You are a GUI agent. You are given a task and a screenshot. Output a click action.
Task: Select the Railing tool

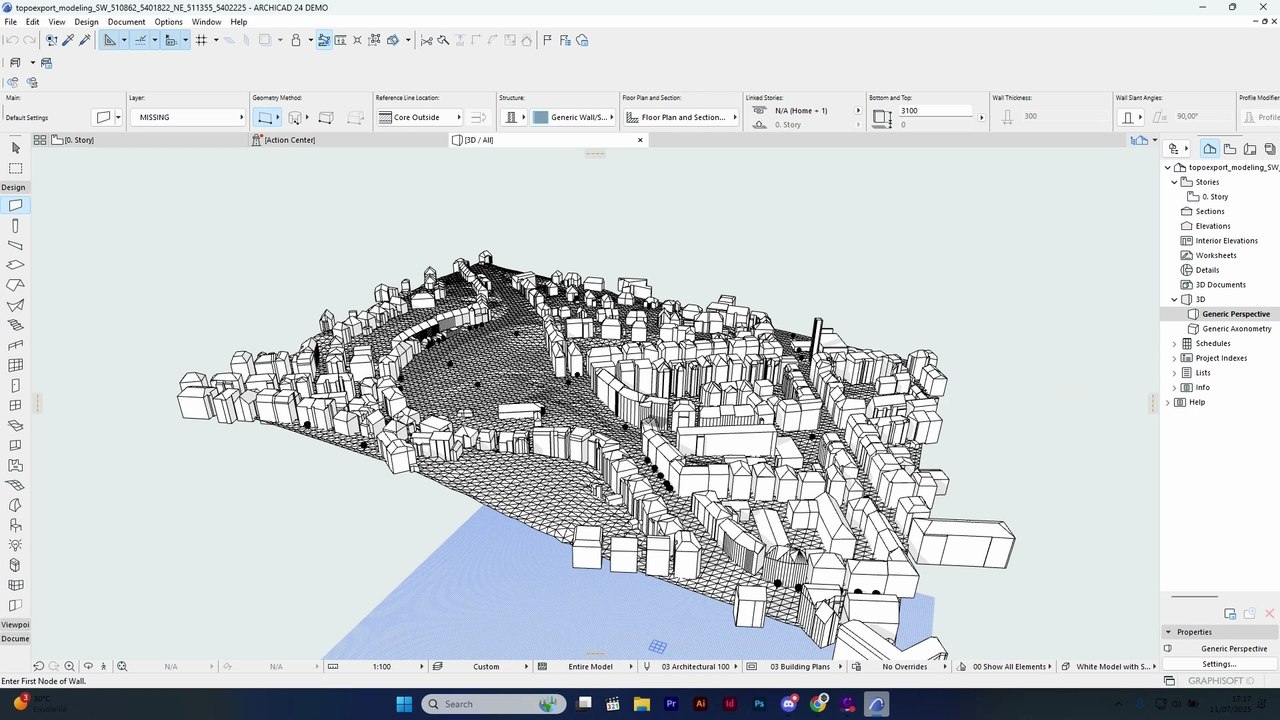(15, 345)
